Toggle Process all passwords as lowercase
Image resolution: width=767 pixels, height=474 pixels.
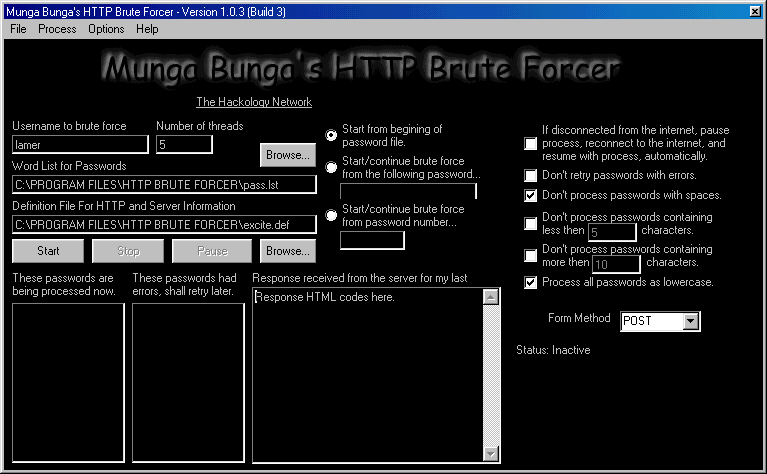[x=530, y=283]
